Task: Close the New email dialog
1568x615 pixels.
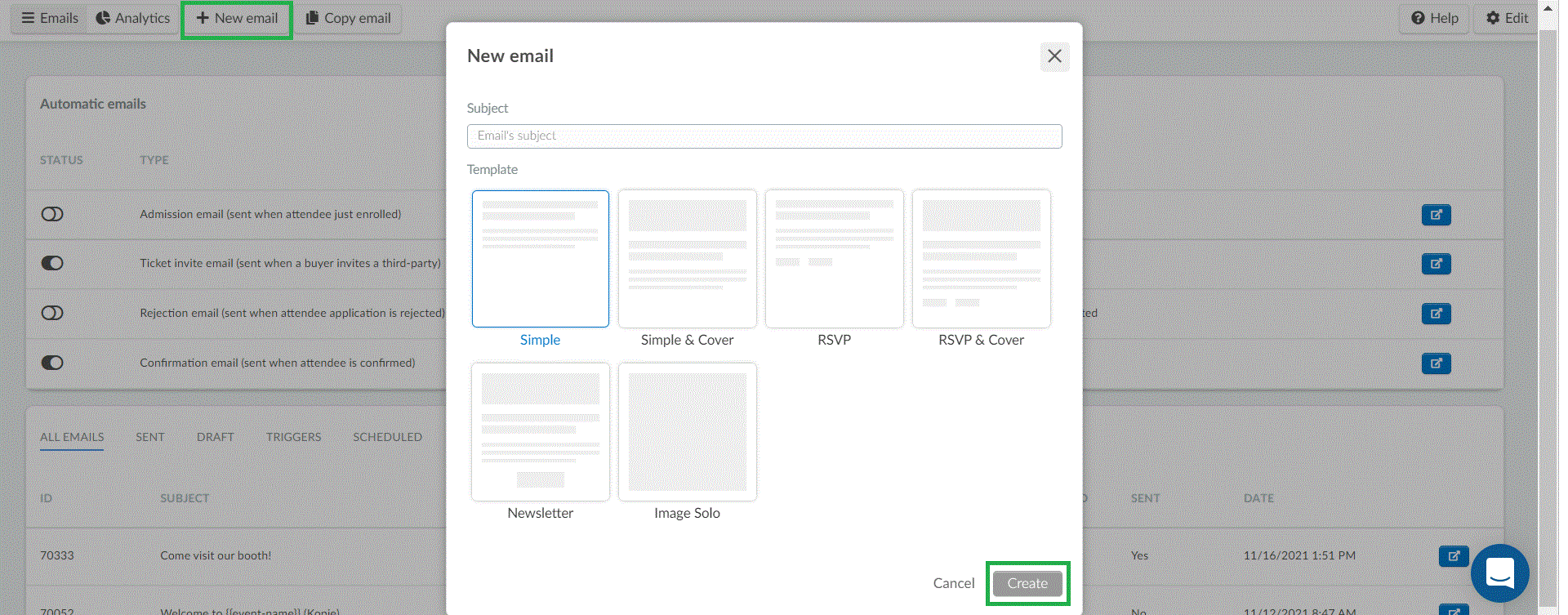Action: [1054, 56]
